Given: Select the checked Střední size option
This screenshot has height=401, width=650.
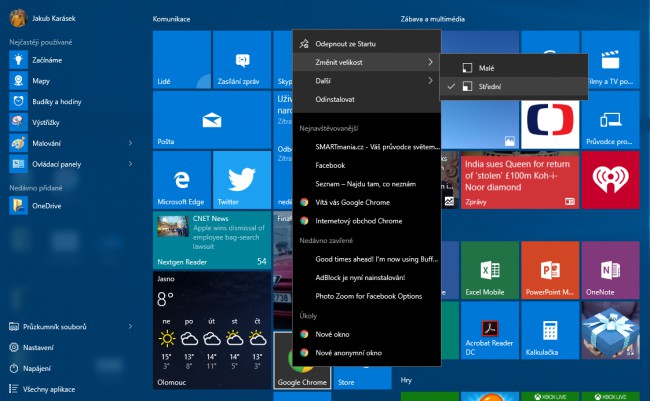Looking at the screenshot, I should (514, 87).
